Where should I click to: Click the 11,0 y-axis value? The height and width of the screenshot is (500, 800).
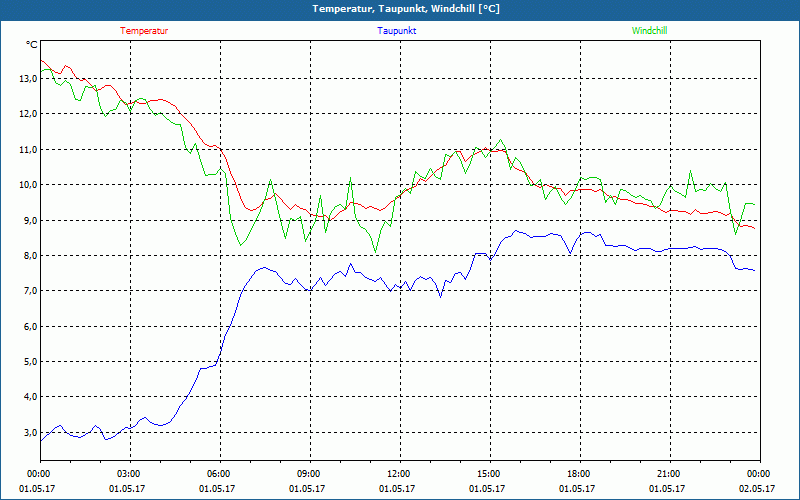coord(29,149)
